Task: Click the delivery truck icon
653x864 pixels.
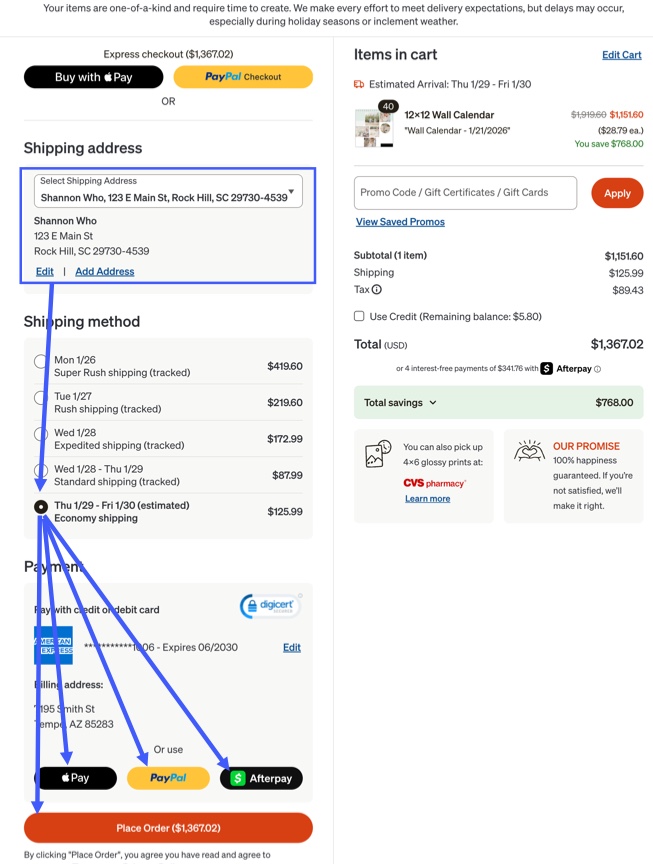Action: coord(359,84)
